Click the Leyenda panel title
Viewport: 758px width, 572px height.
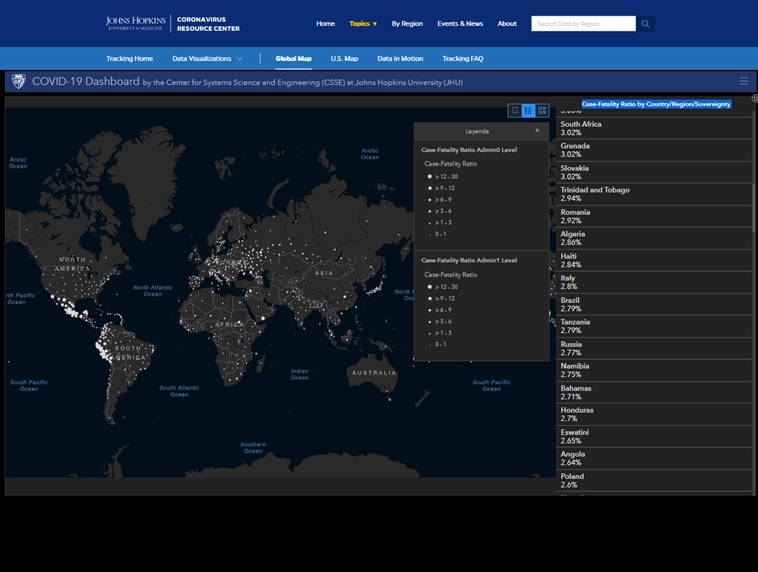477,131
